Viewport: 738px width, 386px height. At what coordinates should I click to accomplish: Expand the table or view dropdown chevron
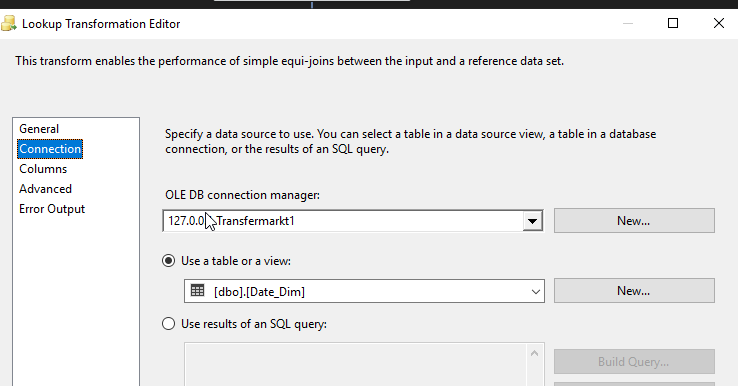(x=536, y=291)
